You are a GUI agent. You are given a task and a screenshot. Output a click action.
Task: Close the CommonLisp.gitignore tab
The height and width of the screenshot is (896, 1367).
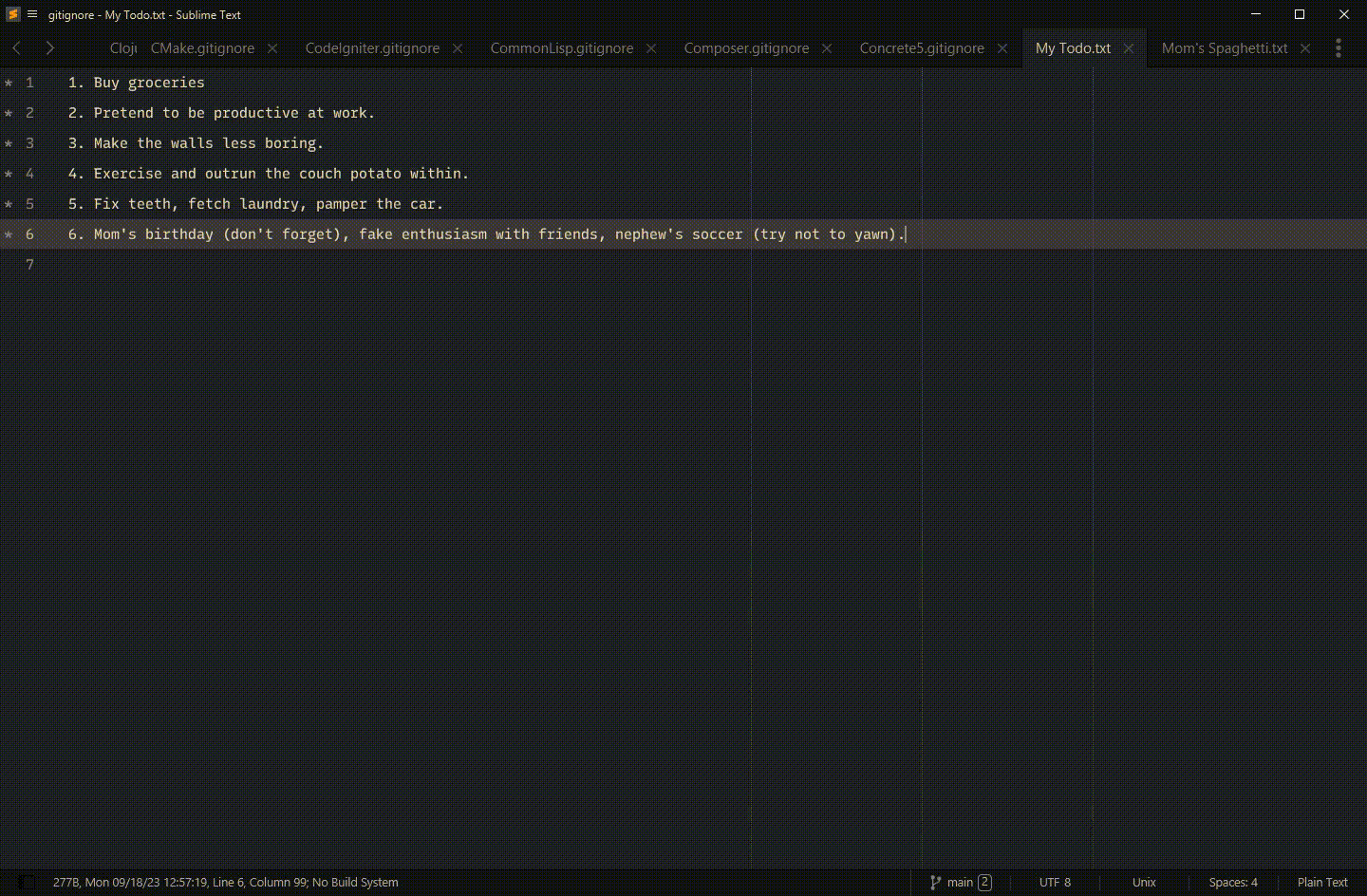click(651, 48)
